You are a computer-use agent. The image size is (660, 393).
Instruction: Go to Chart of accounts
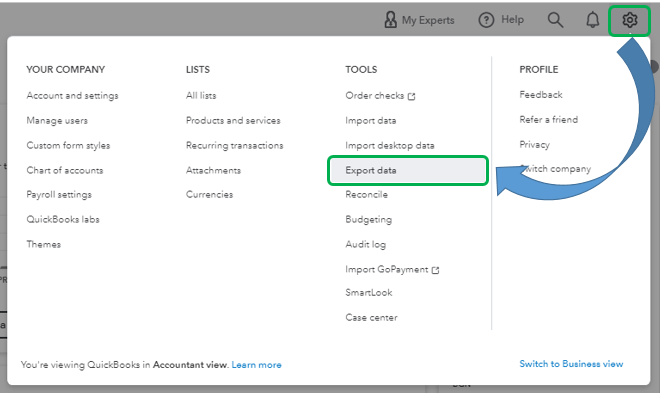[x=65, y=170]
